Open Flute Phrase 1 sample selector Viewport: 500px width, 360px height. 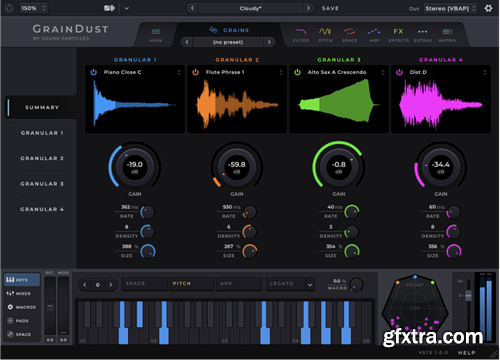point(244,72)
